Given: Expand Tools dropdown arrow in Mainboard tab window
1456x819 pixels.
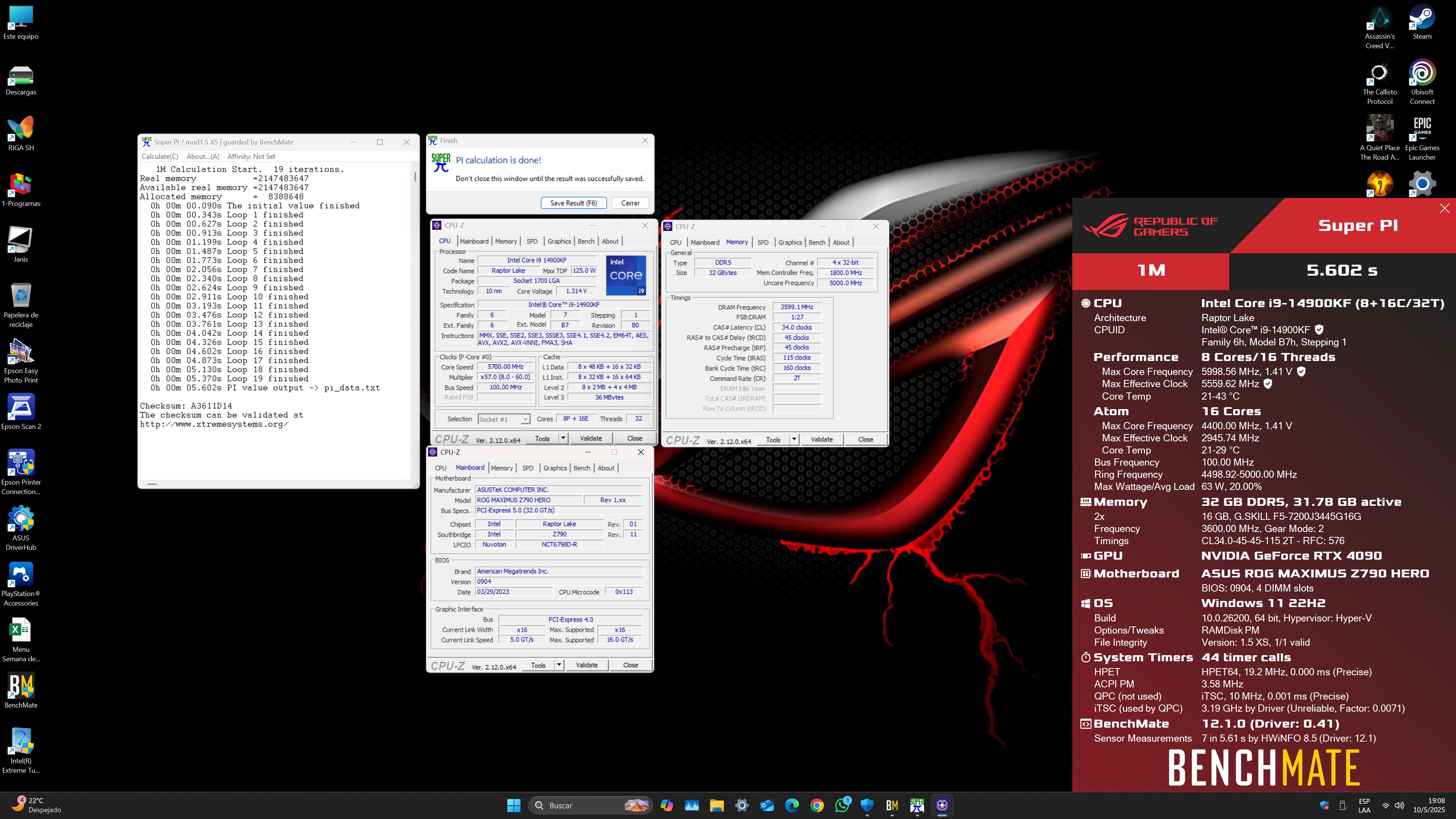Looking at the screenshot, I should (559, 665).
